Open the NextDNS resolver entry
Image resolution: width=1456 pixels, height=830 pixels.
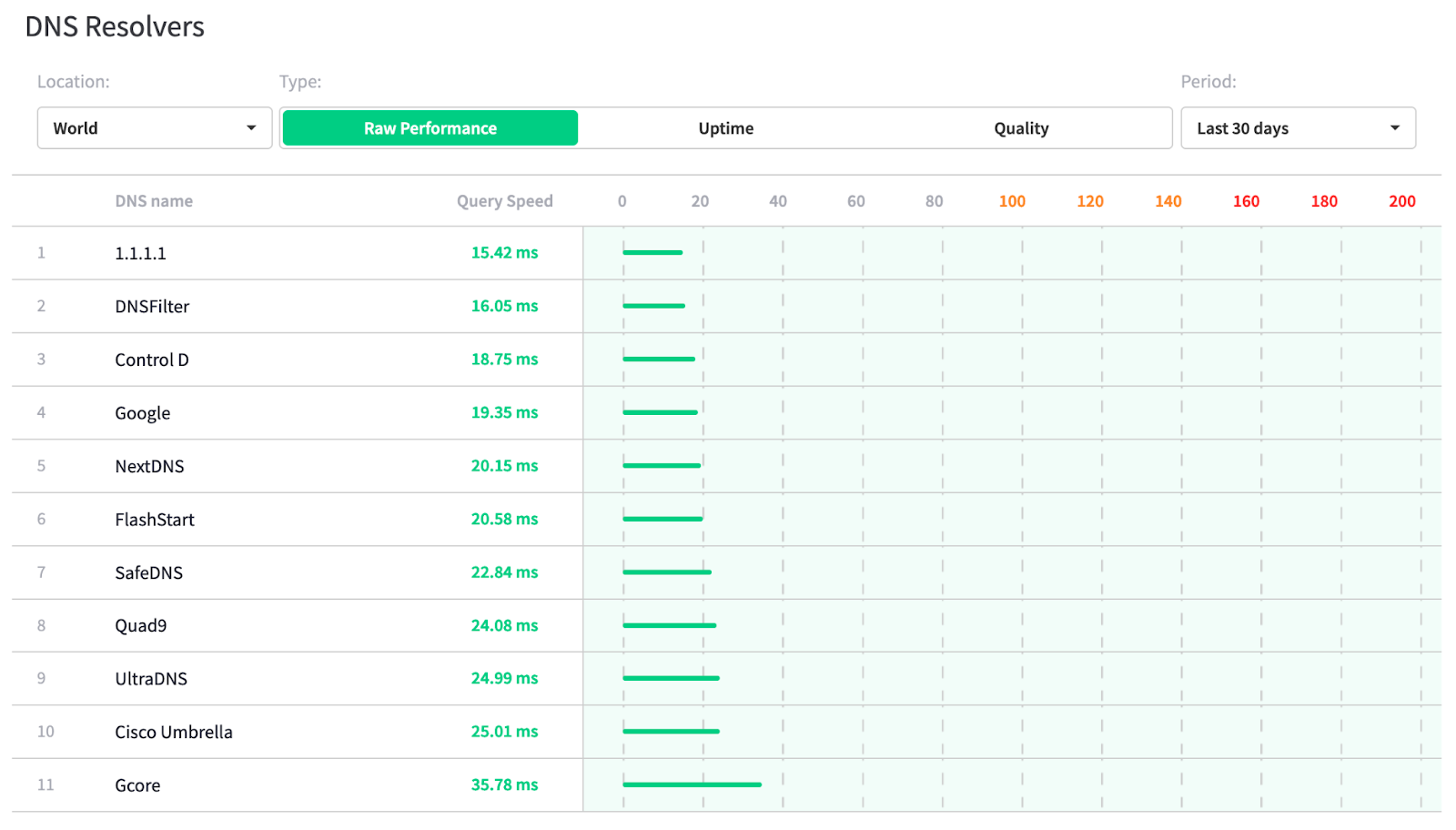click(149, 466)
